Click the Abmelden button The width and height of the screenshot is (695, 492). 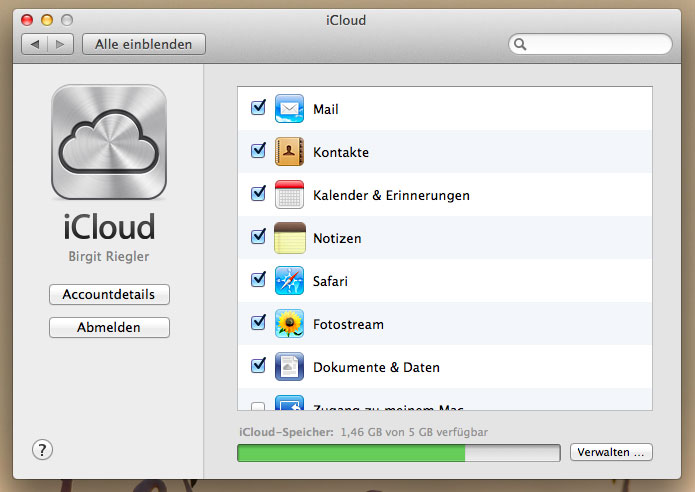click(109, 327)
